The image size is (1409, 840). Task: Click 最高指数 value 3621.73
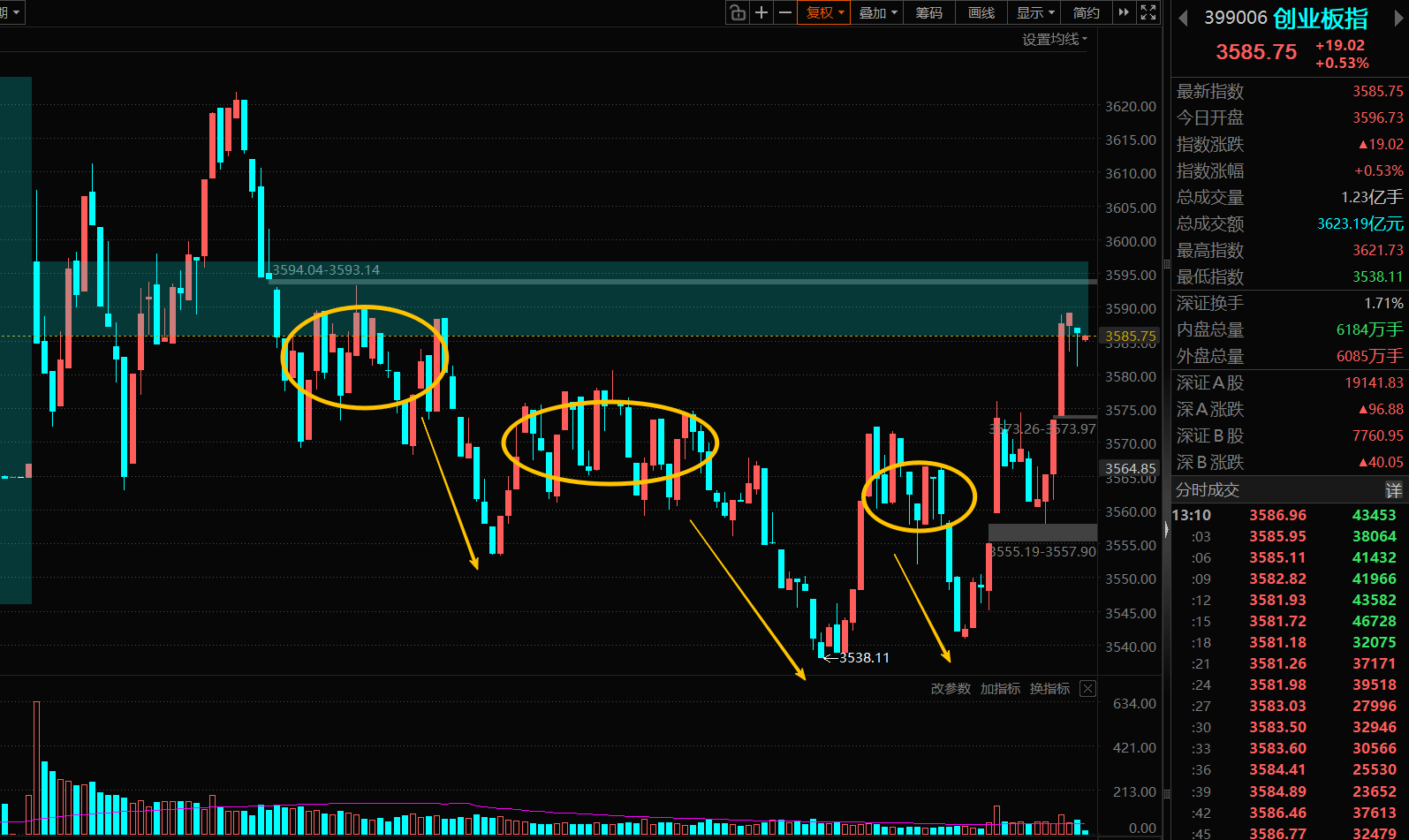point(1378,250)
